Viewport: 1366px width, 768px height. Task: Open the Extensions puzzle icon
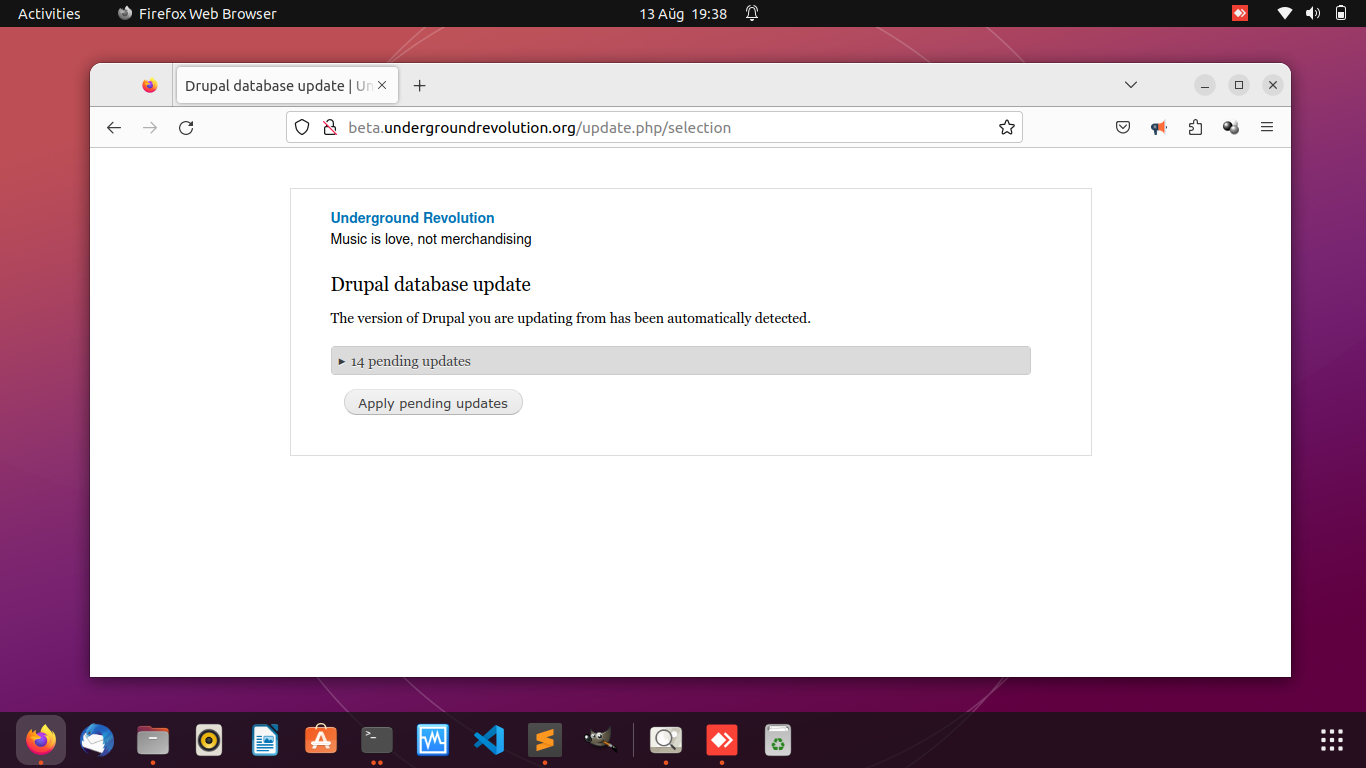pos(1195,128)
